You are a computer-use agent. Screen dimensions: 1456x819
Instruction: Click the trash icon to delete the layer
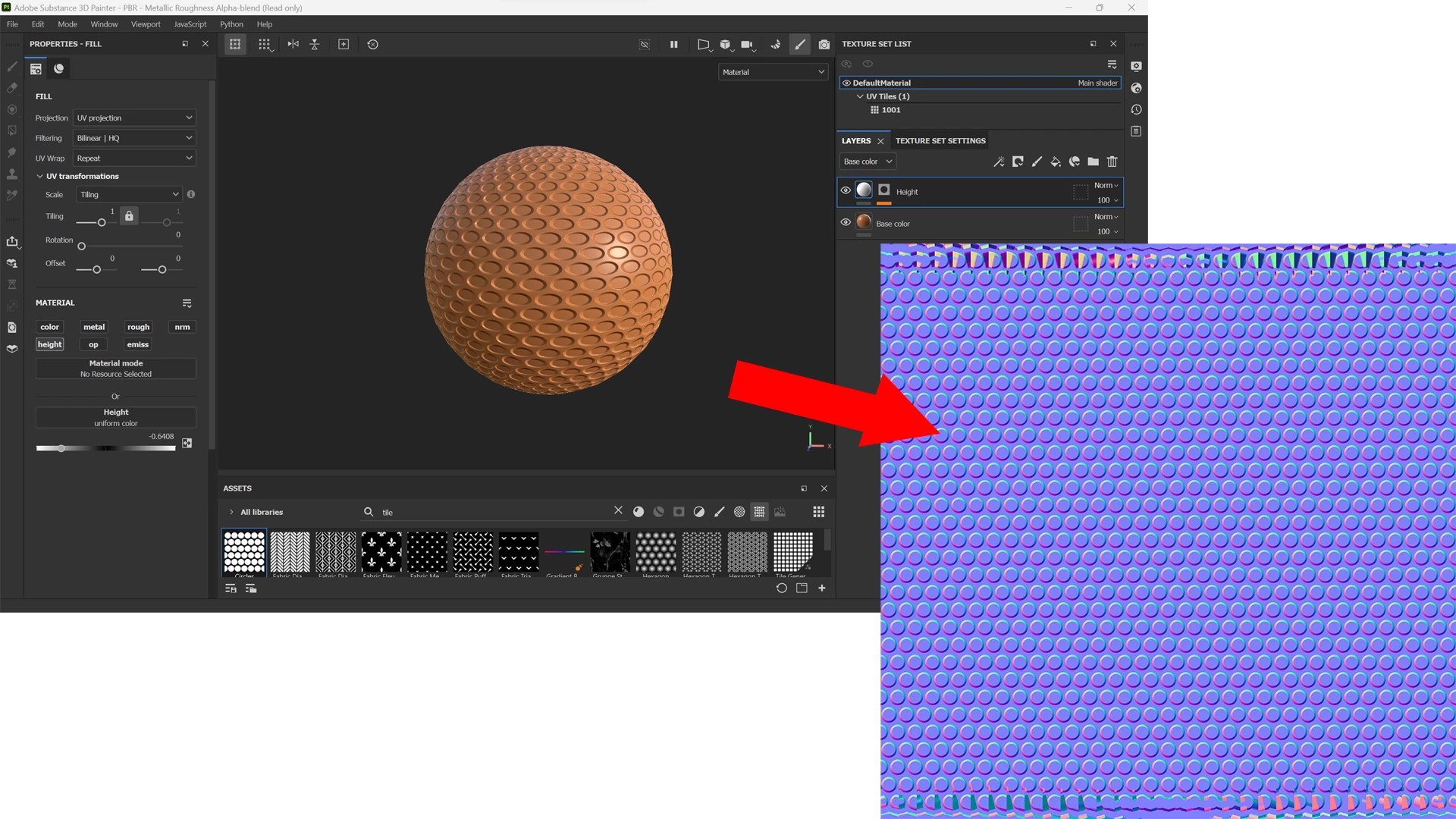1112,162
